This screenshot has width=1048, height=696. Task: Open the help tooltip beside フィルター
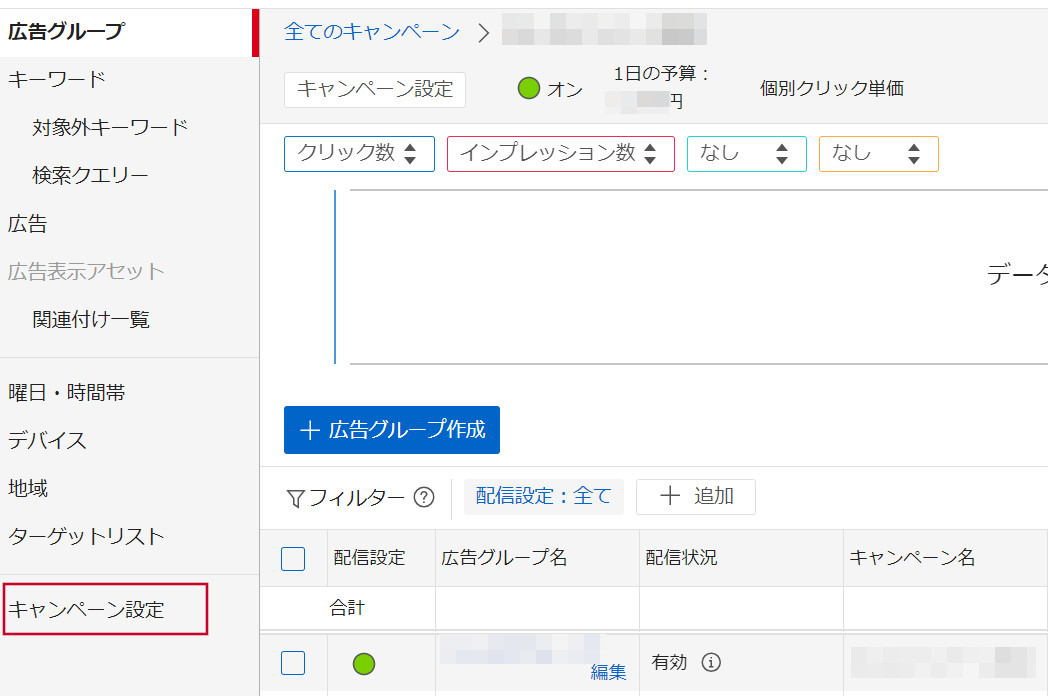click(x=425, y=497)
